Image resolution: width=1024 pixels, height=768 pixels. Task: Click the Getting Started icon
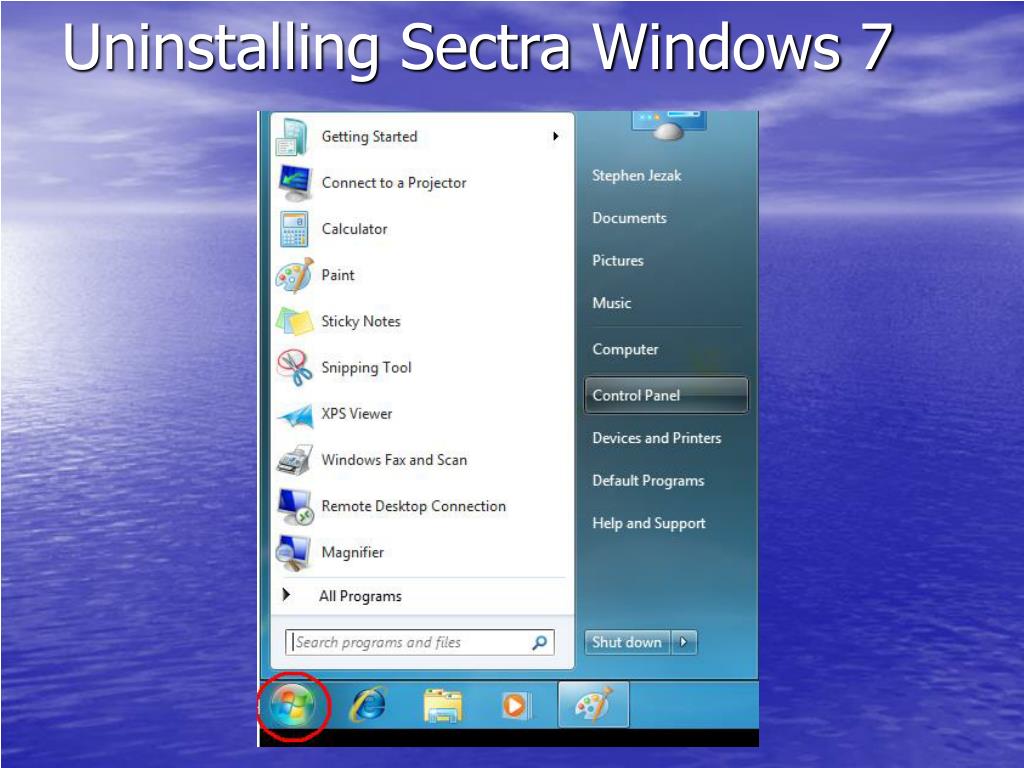coord(293,137)
